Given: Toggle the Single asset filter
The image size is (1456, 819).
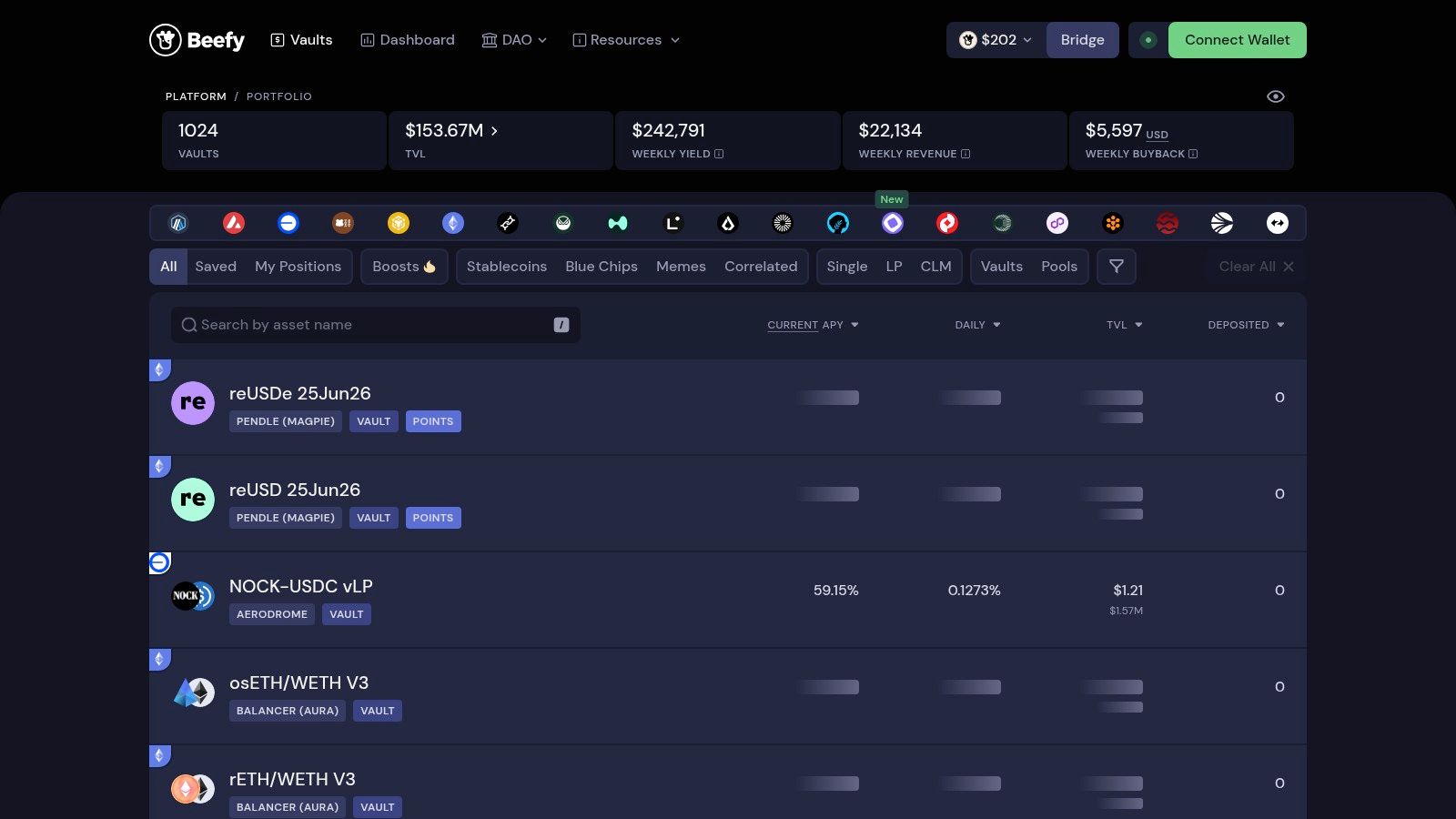Looking at the screenshot, I should (847, 267).
